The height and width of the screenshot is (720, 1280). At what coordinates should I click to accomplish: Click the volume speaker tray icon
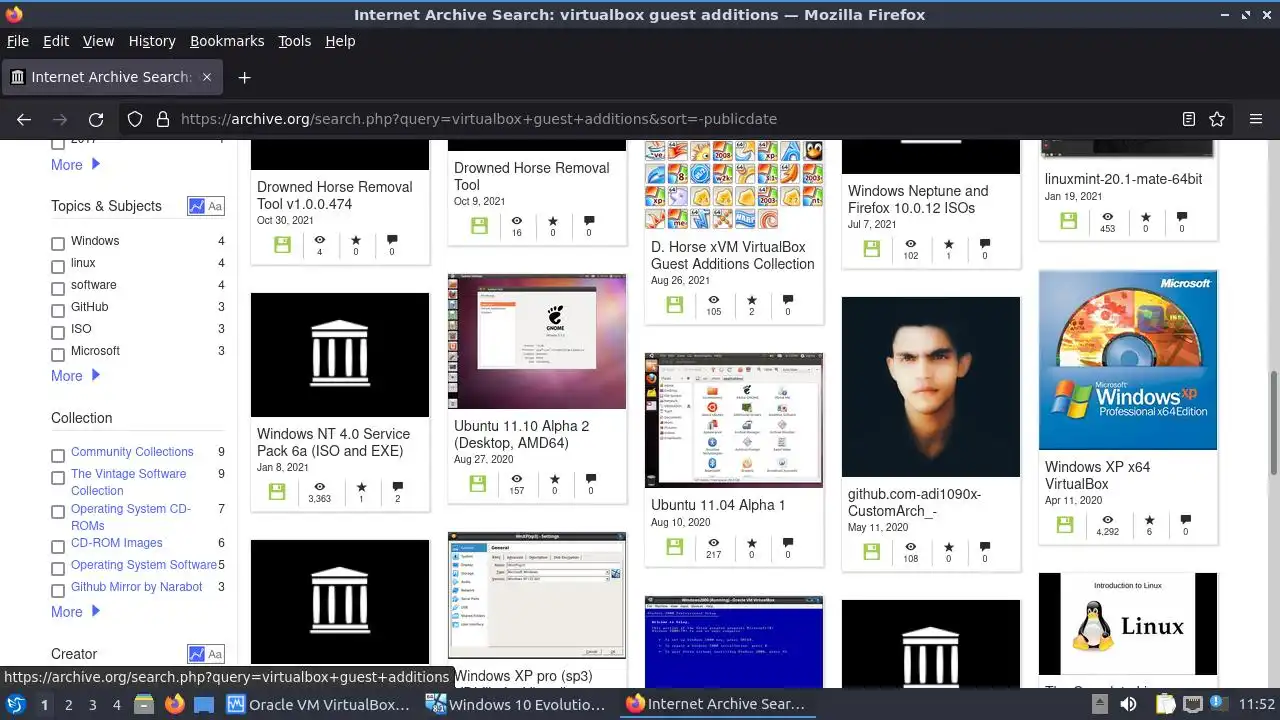[x=1128, y=704]
